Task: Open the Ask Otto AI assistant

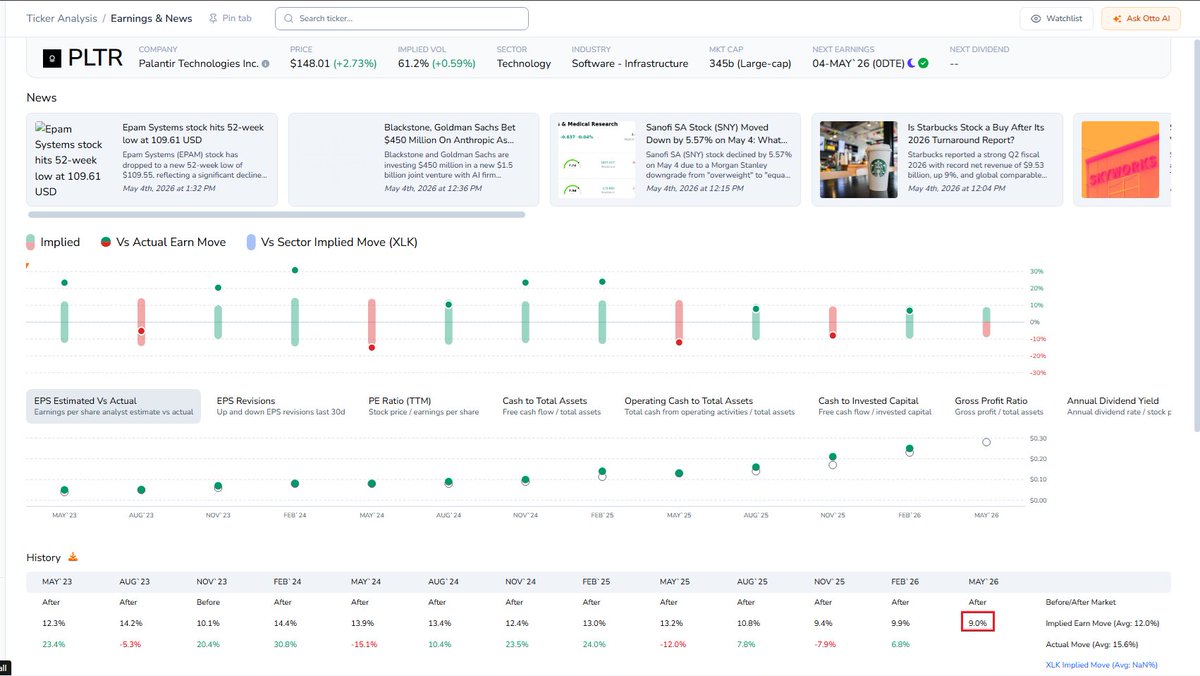Action: pos(1140,19)
